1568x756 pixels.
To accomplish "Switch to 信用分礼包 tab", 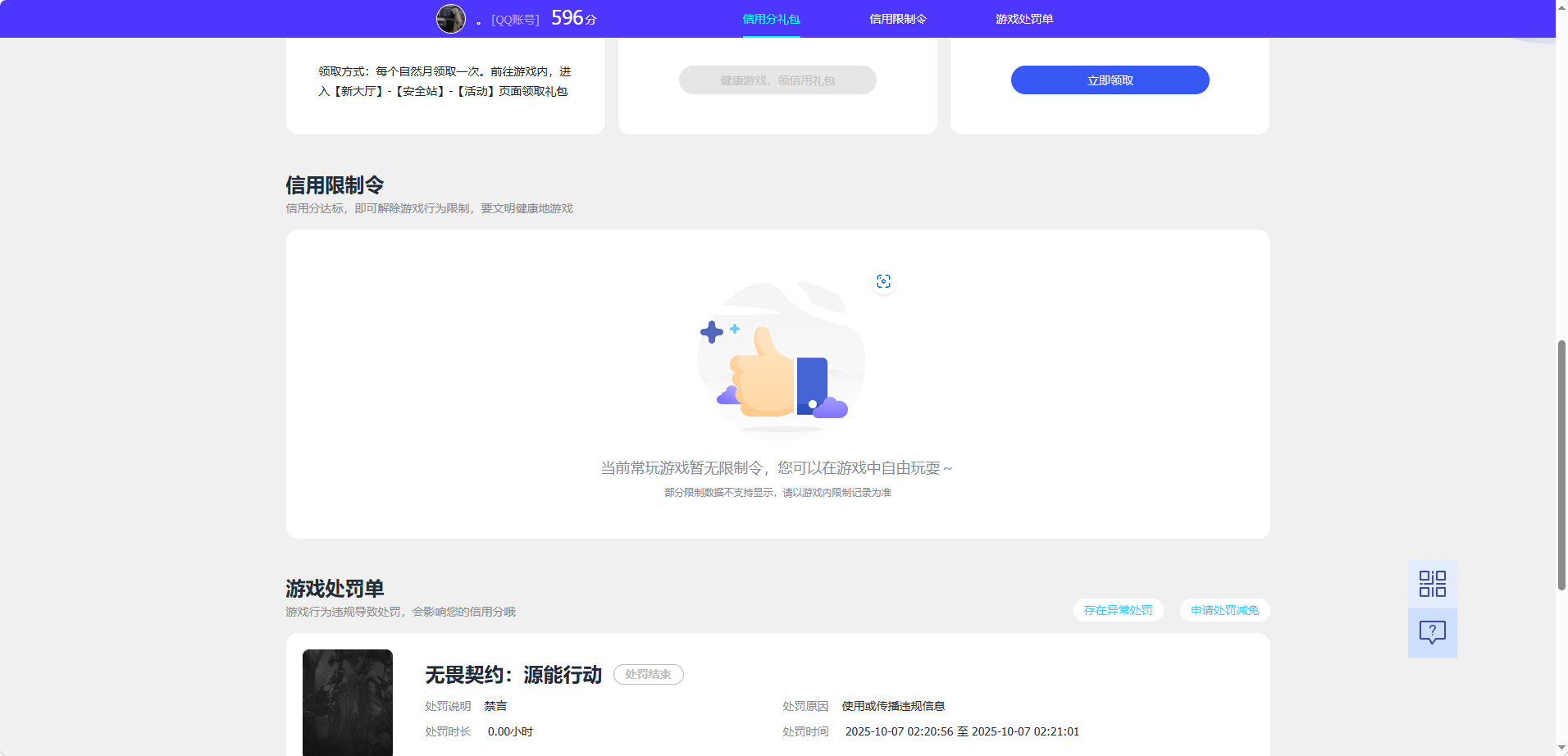I will click(x=771, y=19).
